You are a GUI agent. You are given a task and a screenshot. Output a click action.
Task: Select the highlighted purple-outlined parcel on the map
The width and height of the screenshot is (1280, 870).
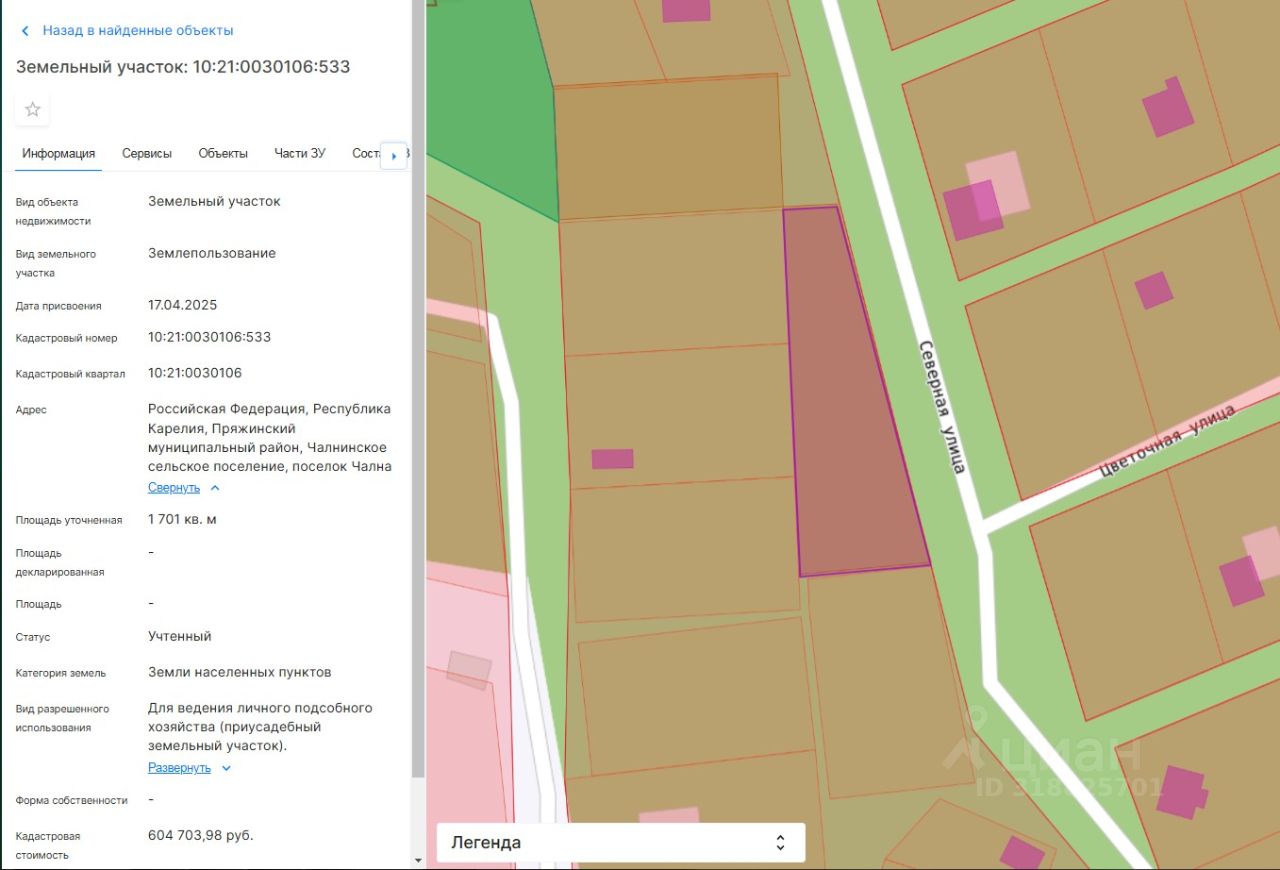850,400
